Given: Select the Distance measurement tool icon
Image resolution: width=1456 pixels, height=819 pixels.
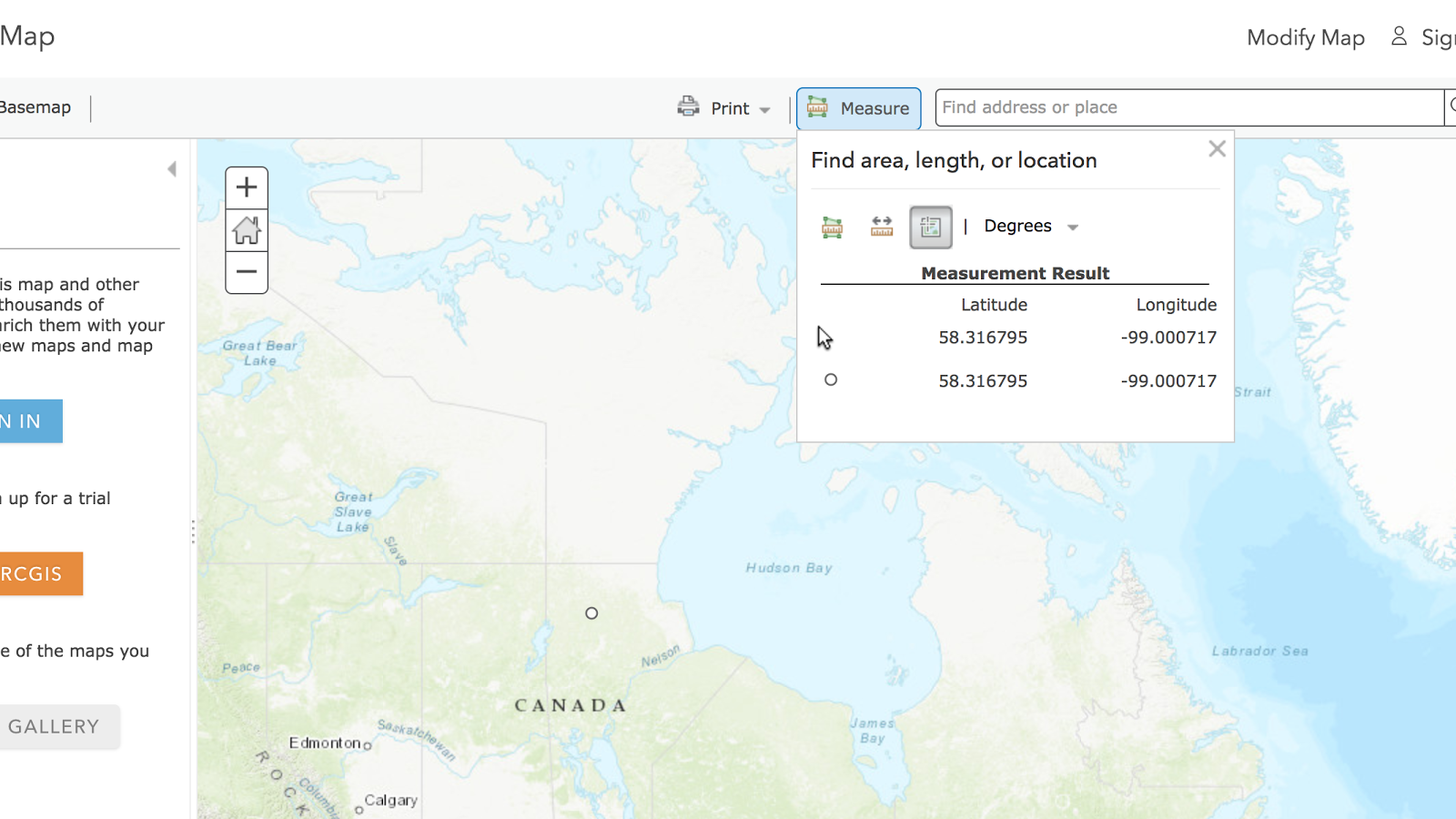Looking at the screenshot, I should point(881,227).
